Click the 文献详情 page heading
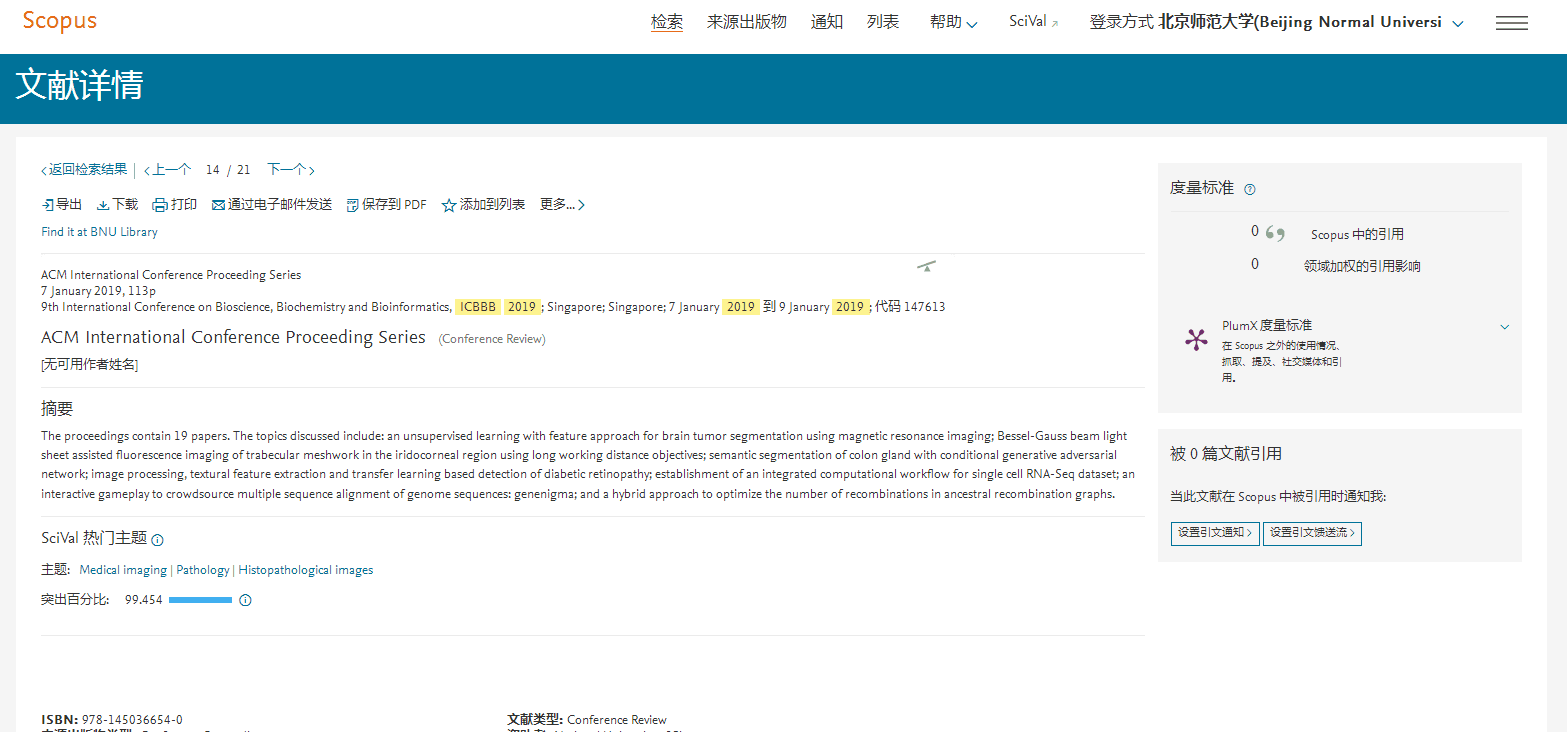The height and width of the screenshot is (732, 1567). pos(79,86)
